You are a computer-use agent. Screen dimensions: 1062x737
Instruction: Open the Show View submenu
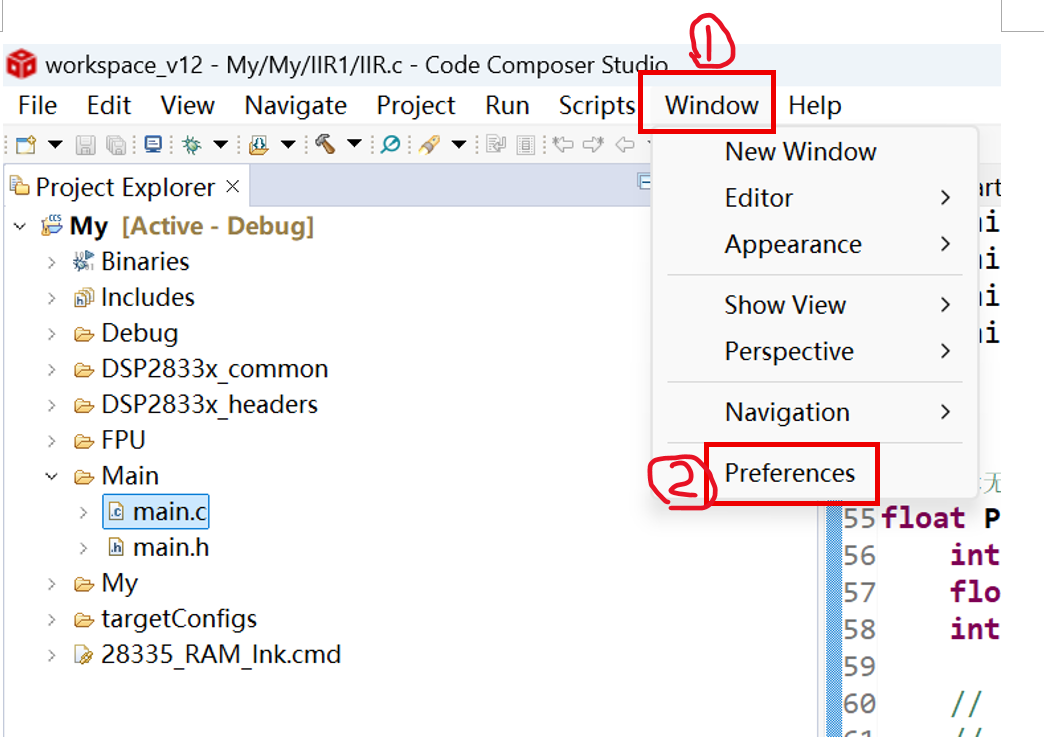[785, 305]
